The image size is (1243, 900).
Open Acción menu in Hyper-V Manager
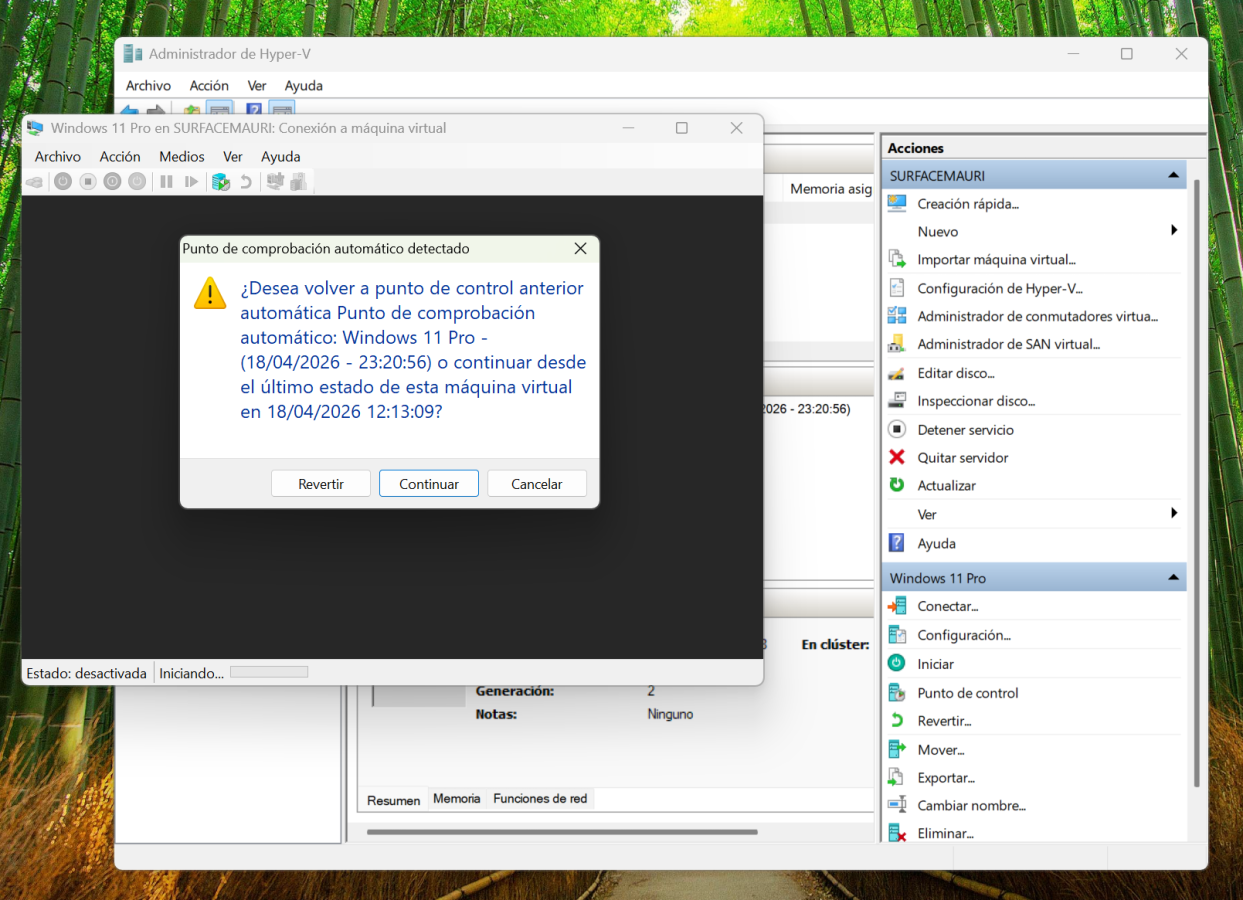pyautogui.click(x=209, y=86)
